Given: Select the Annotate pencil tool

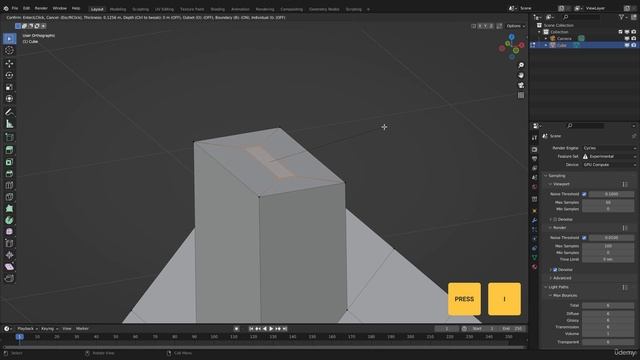Looking at the screenshot, I should coord(9,112).
